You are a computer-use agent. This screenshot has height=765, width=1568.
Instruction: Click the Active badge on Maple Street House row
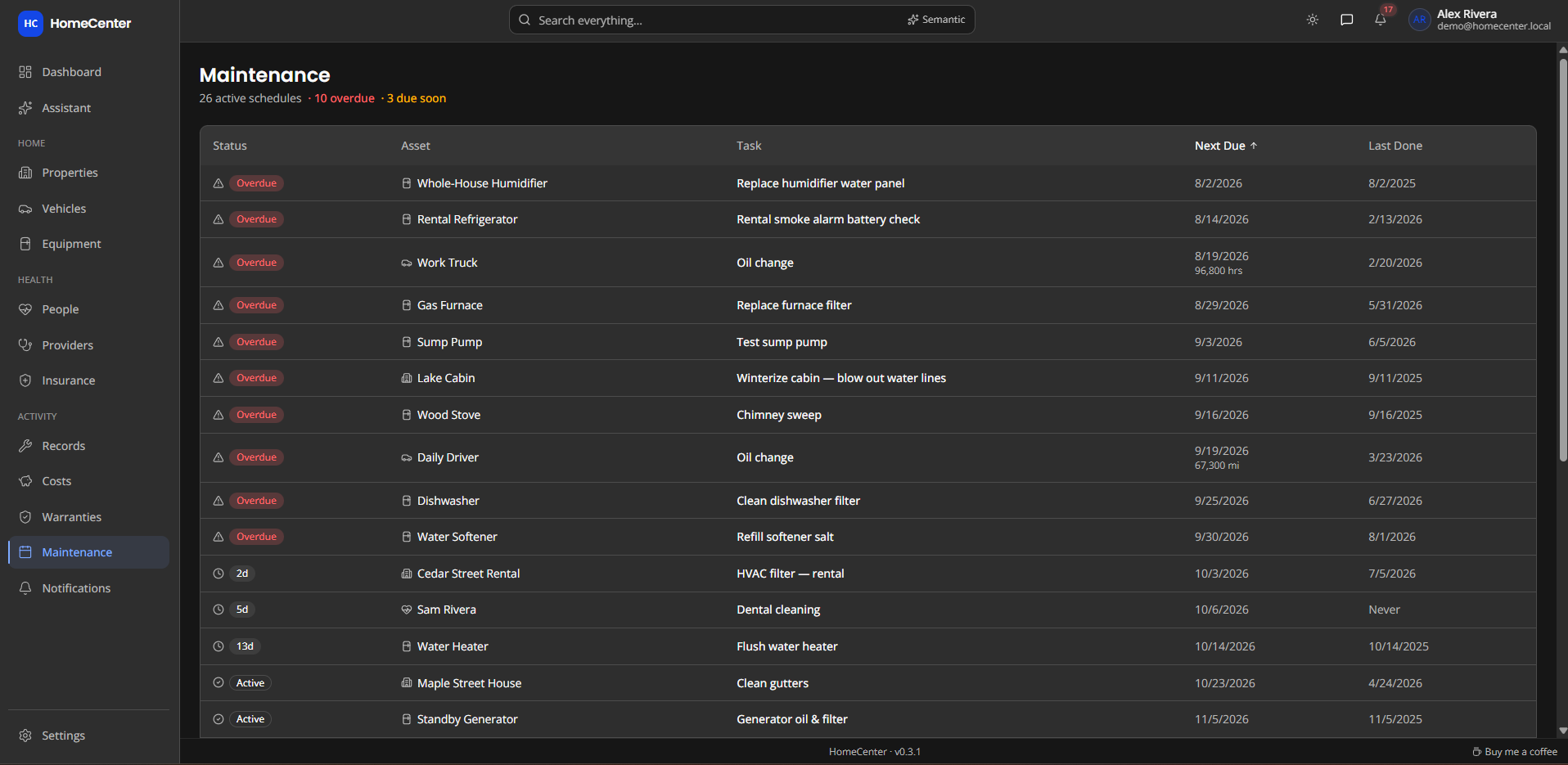pos(250,683)
